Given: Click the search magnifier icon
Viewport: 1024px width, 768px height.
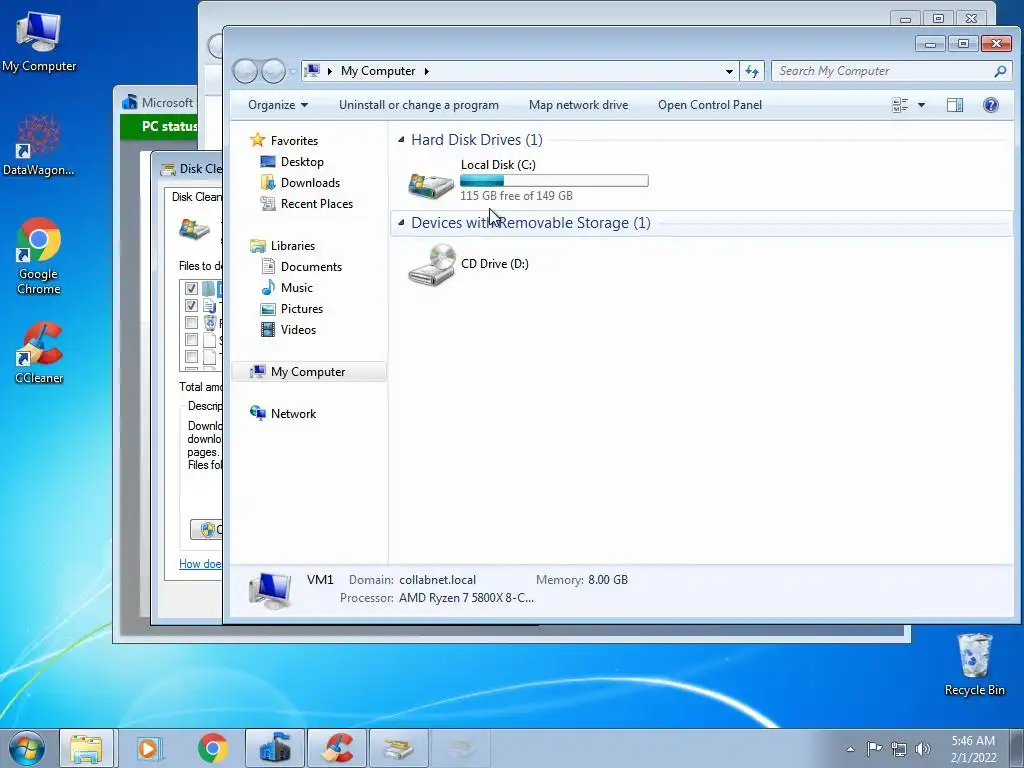Looking at the screenshot, I should tap(1000, 71).
